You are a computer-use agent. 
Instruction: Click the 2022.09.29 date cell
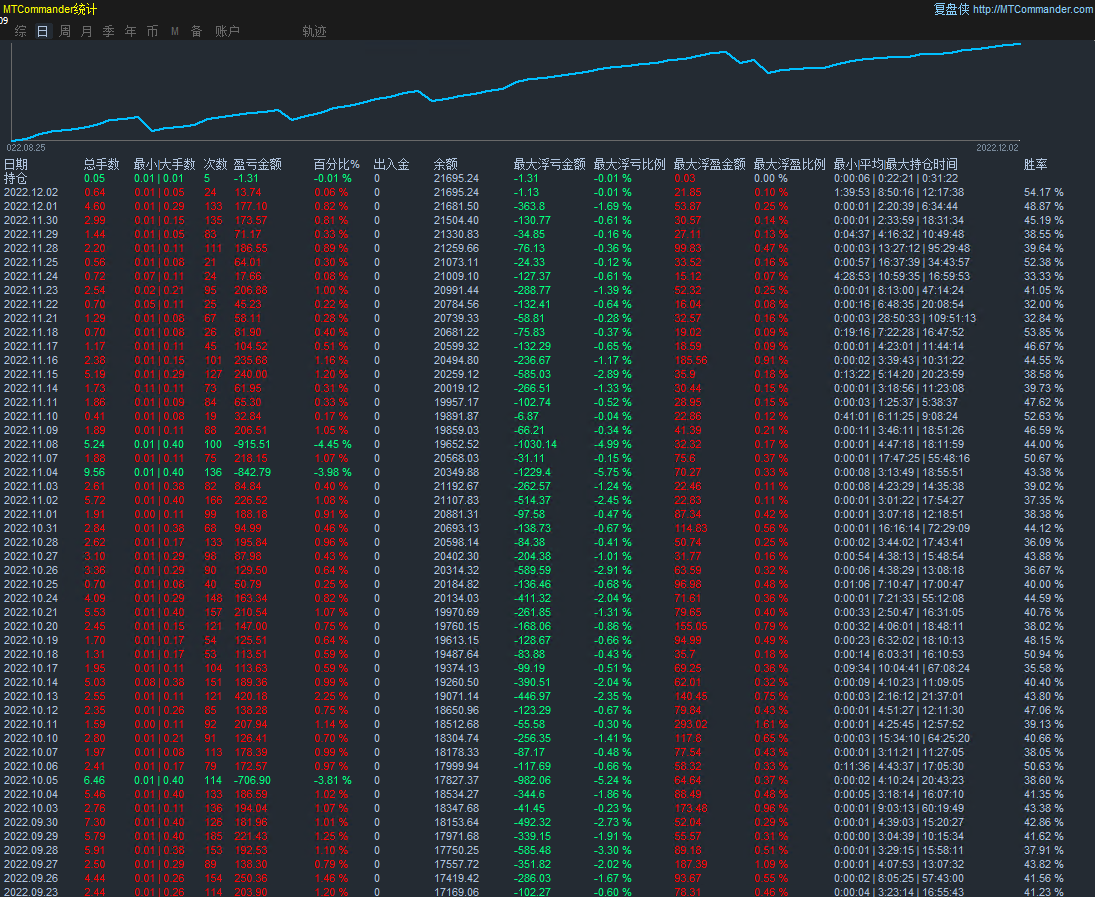[31, 836]
